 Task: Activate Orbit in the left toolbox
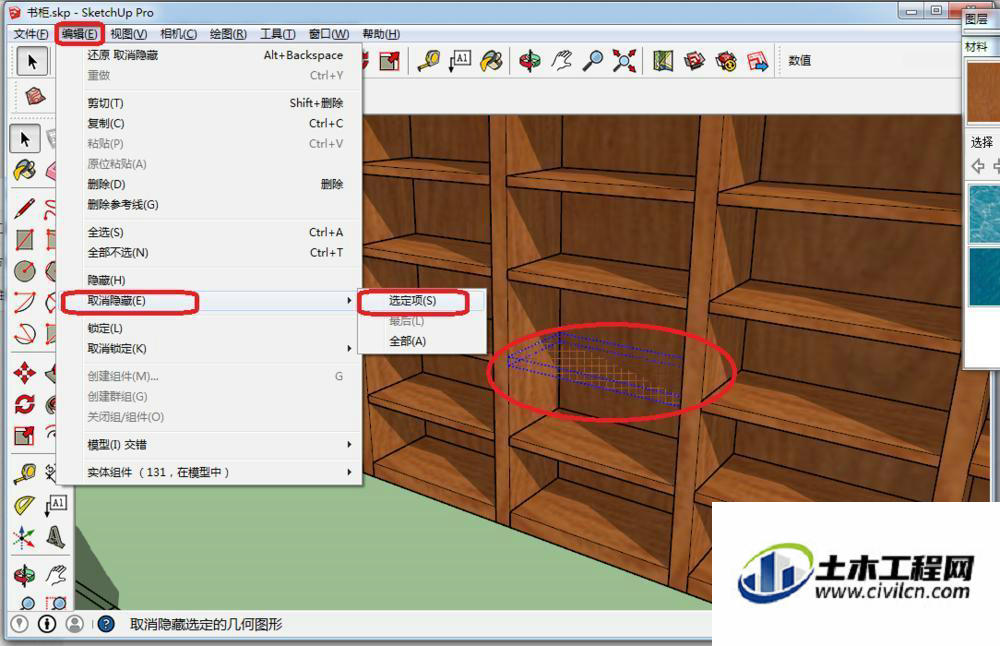pos(25,575)
